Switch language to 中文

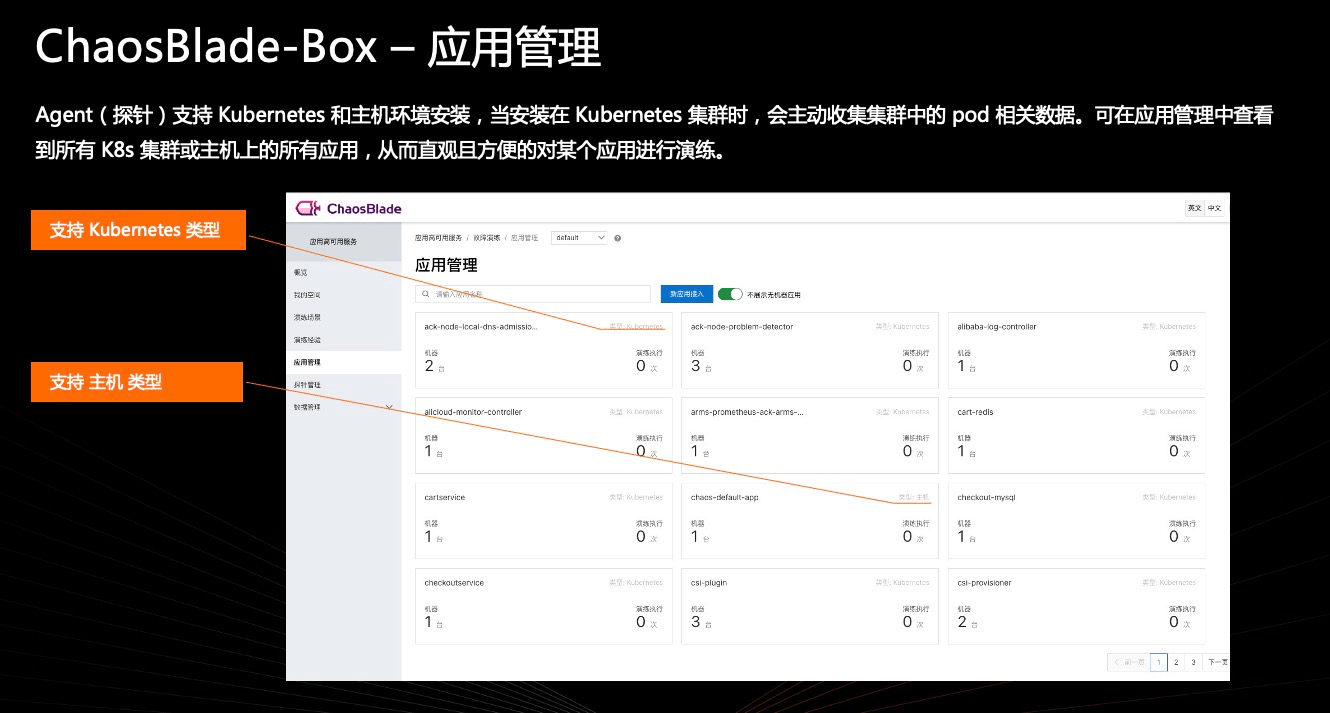pos(1214,208)
